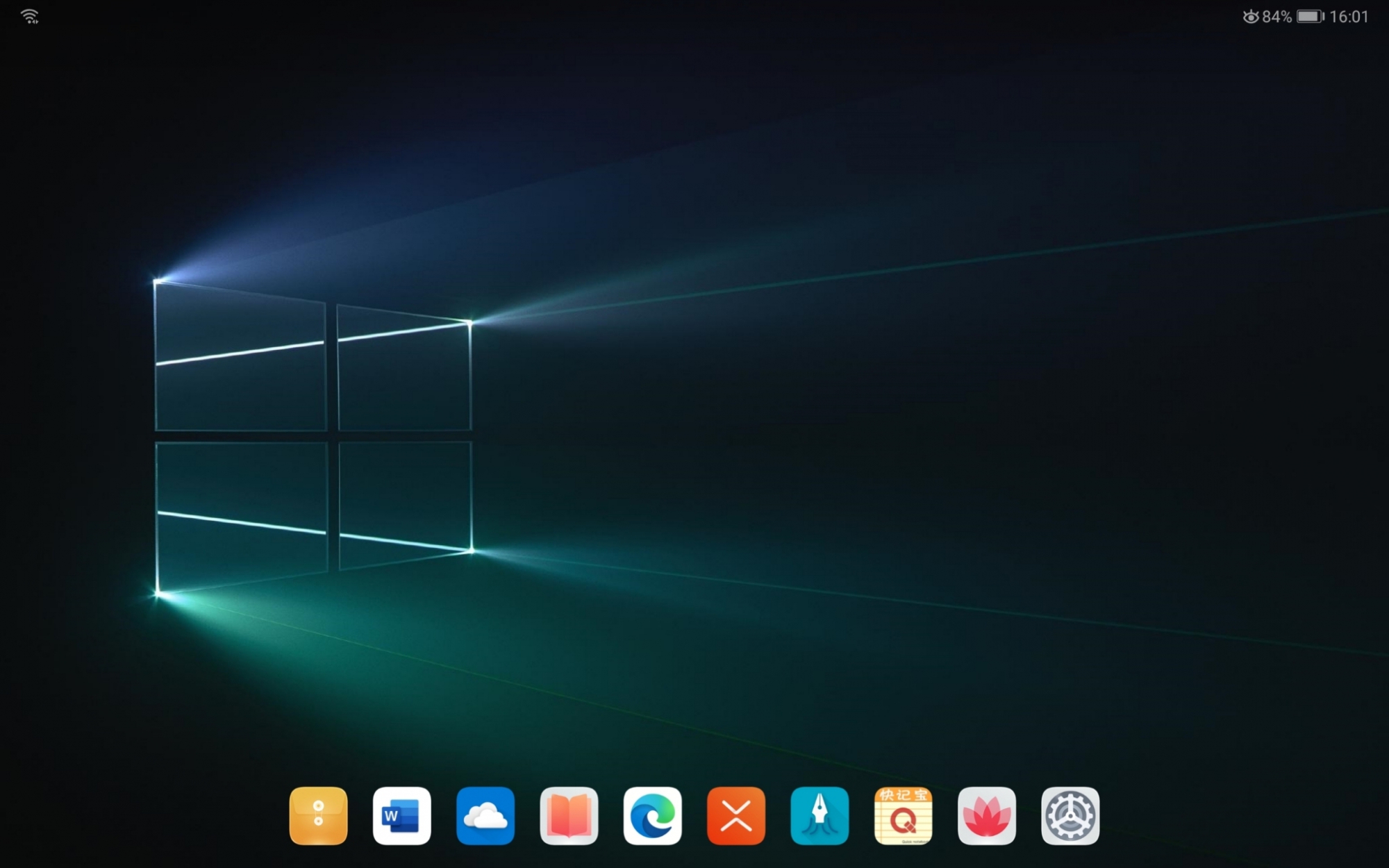Open the teal fountain pen notes app
The width and height of the screenshot is (1389, 868).
click(820, 816)
